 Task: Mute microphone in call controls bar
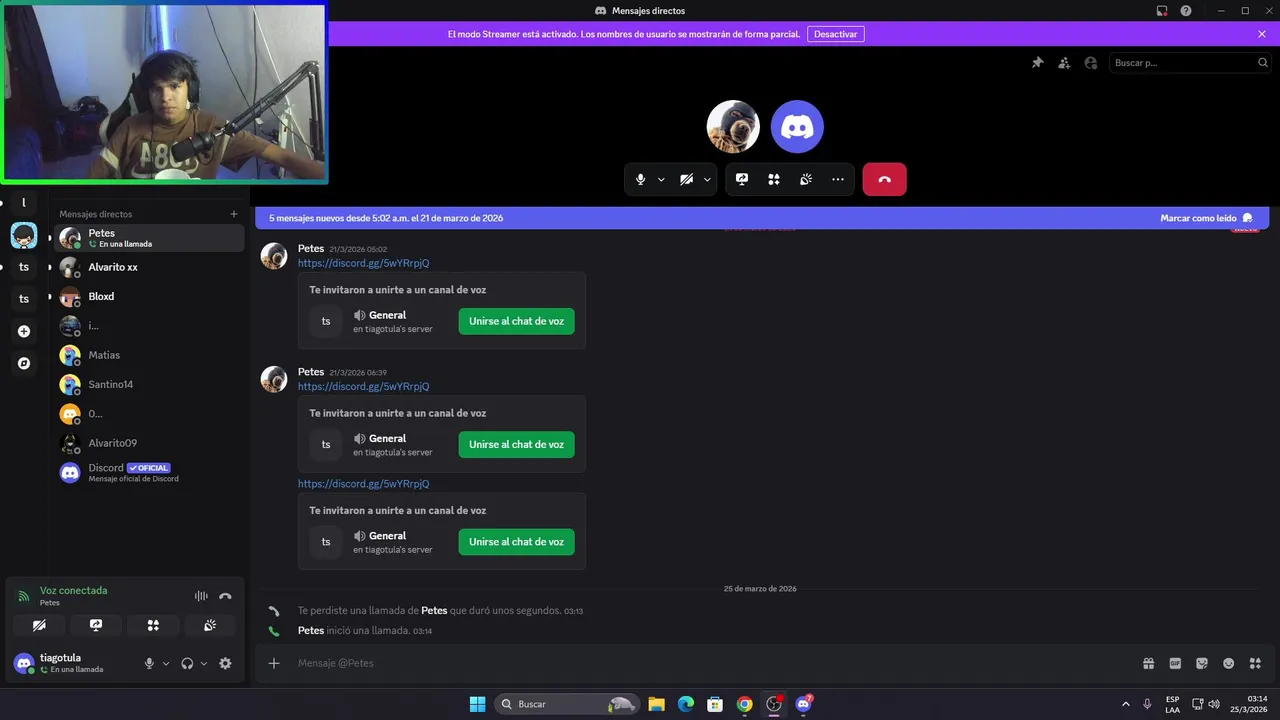click(641, 179)
